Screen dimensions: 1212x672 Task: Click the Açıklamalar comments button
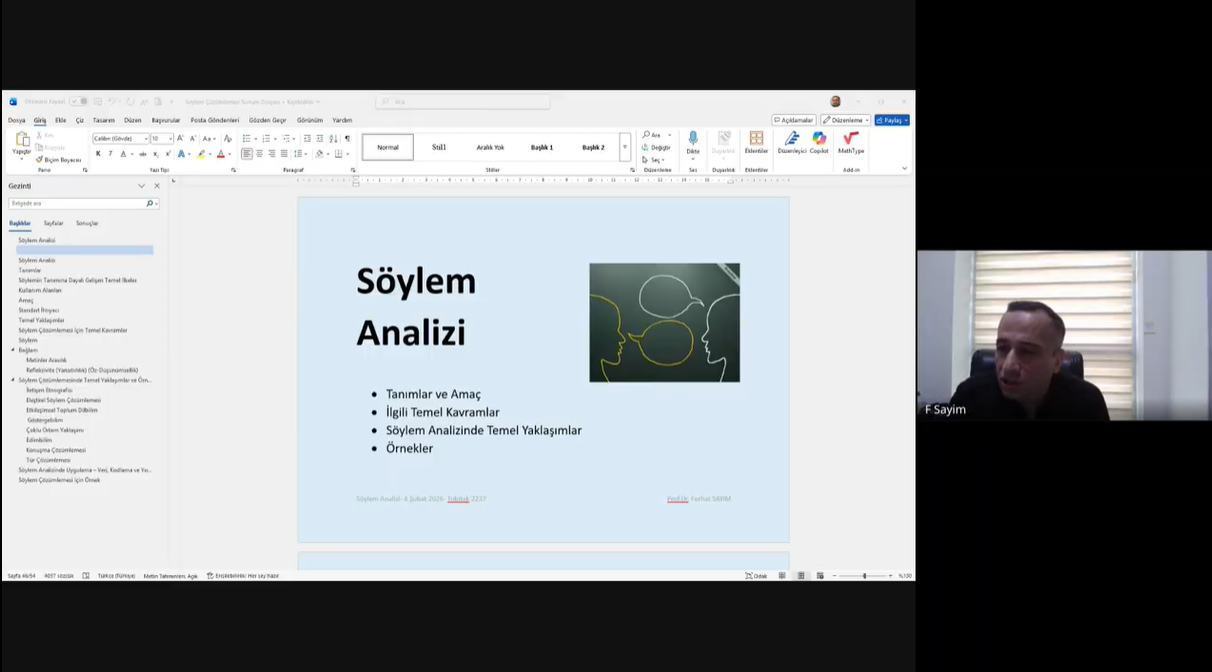click(x=793, y=120)
